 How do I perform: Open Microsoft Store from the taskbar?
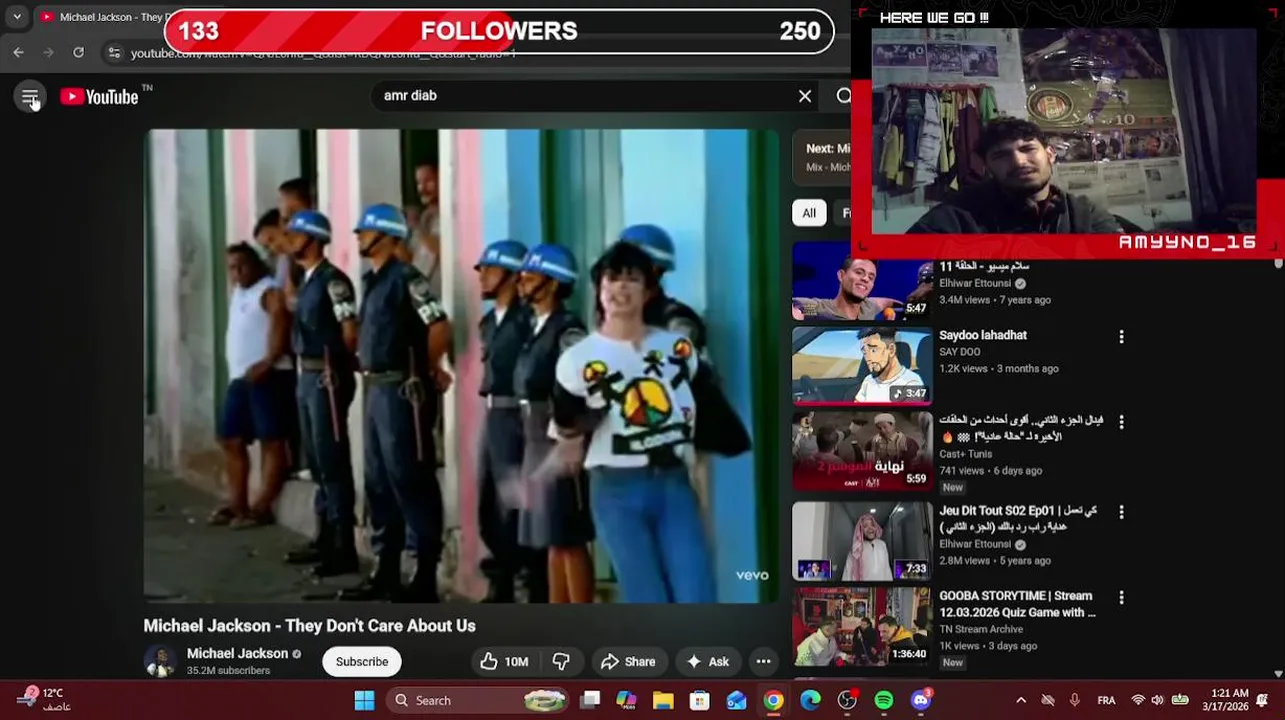tap(700, 700)
